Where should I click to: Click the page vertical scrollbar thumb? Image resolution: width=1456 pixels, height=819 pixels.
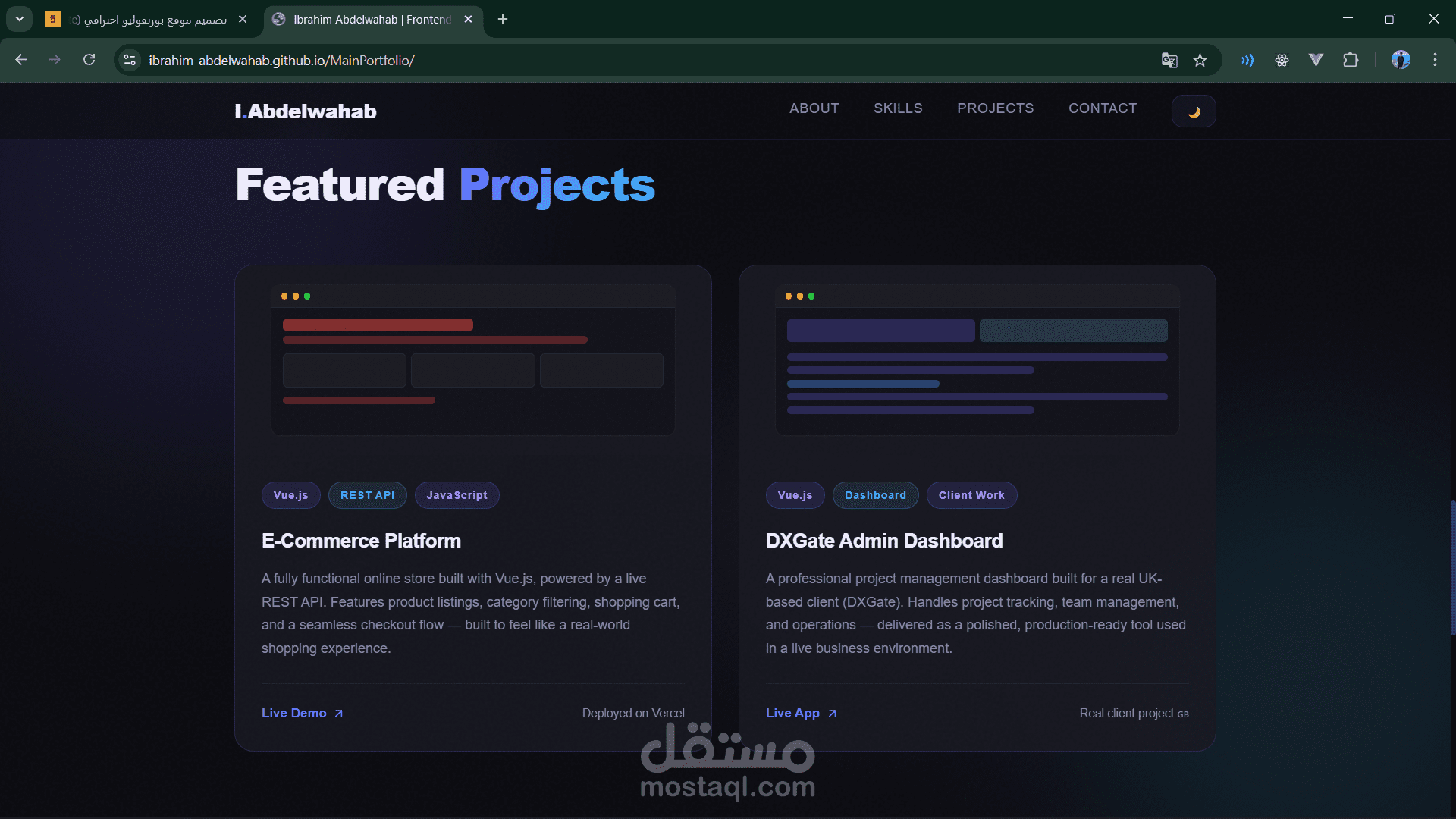tap(1451, 567)
